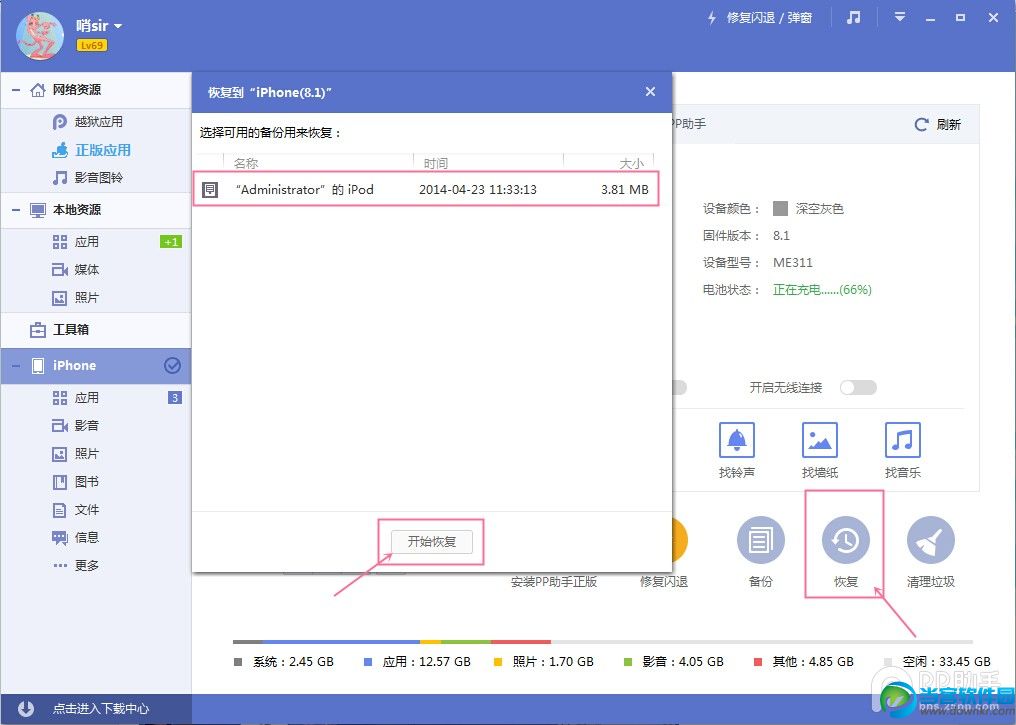The image size is (1016, 725).
Task: Click the iPhone connected checkmark icon
Action: coord(172,365)
